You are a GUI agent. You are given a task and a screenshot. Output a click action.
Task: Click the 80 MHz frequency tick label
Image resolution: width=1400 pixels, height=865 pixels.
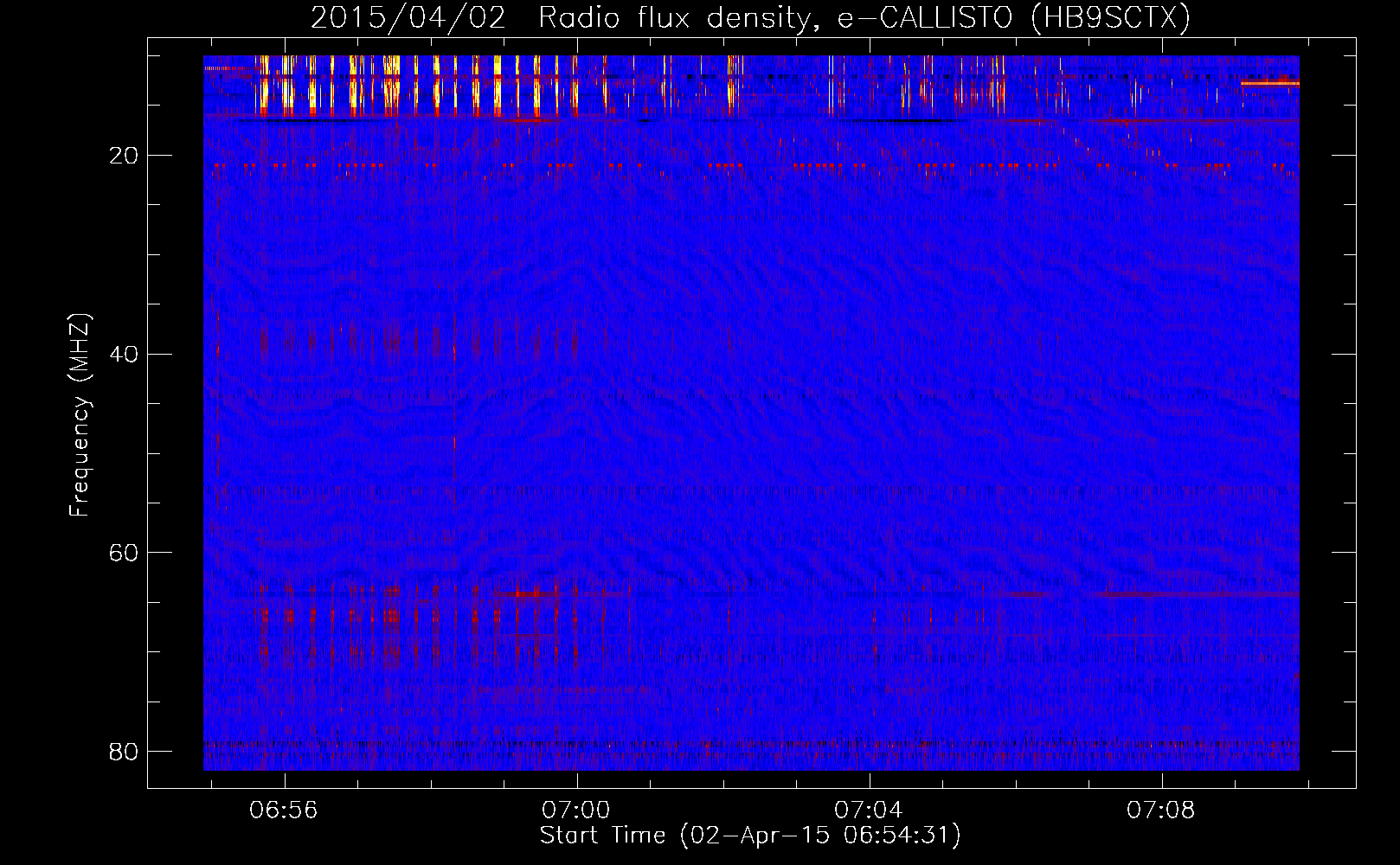click(124, 751)
